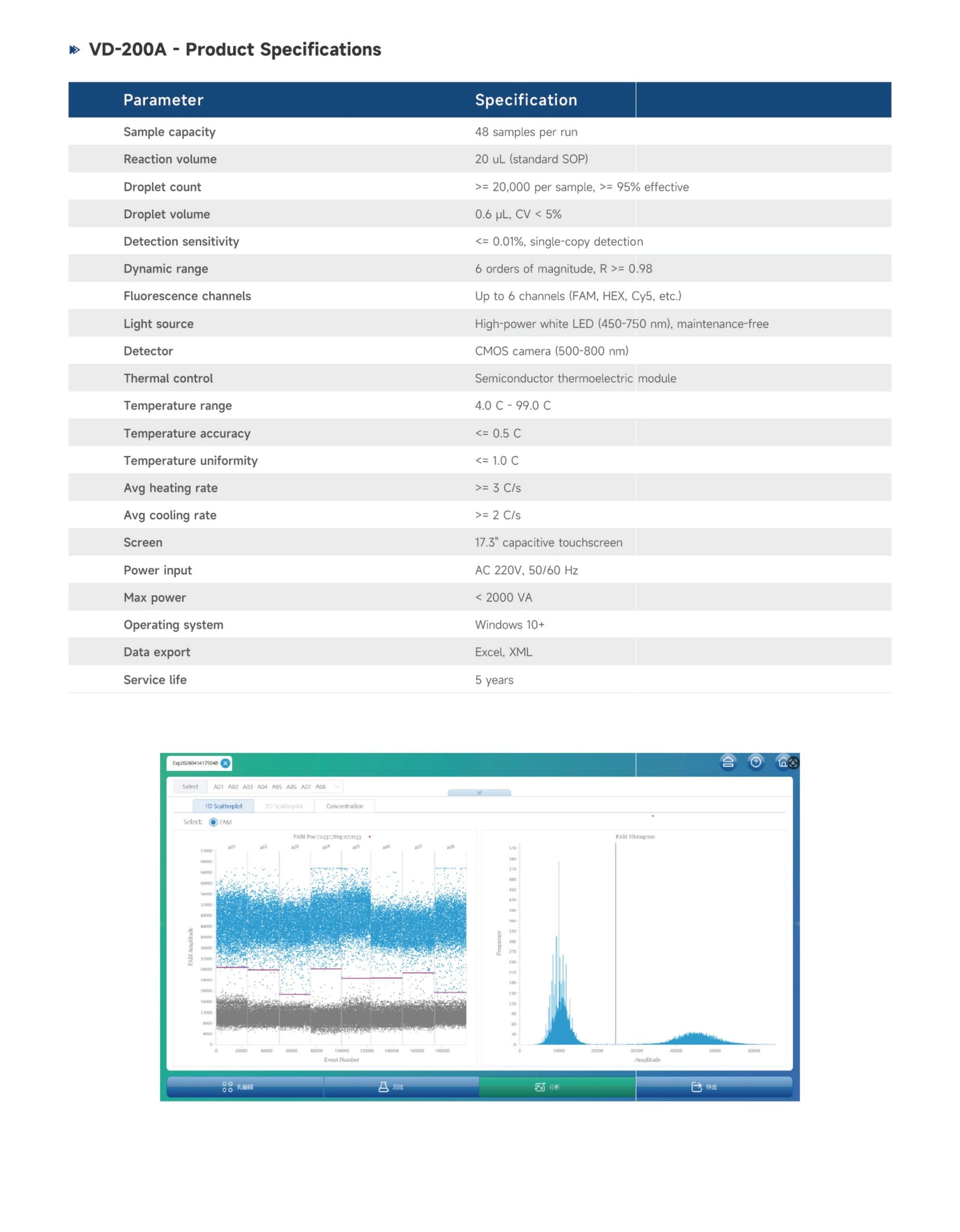Click the "FAM Histogram" chart title
Viewport: 960px width, 1232px height.
pos(635,837)
